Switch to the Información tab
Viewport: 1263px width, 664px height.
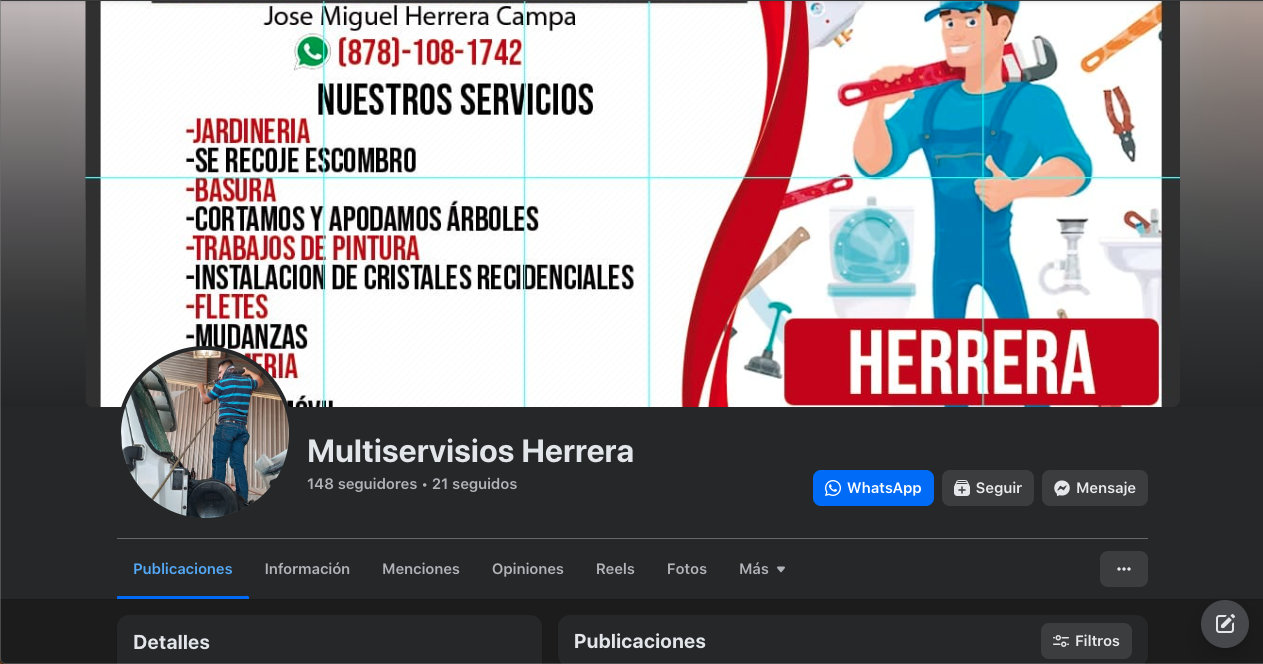[307, 568]
